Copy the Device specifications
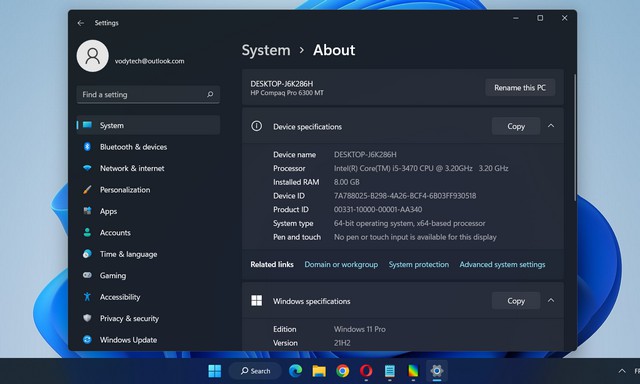 click(516, 126)
